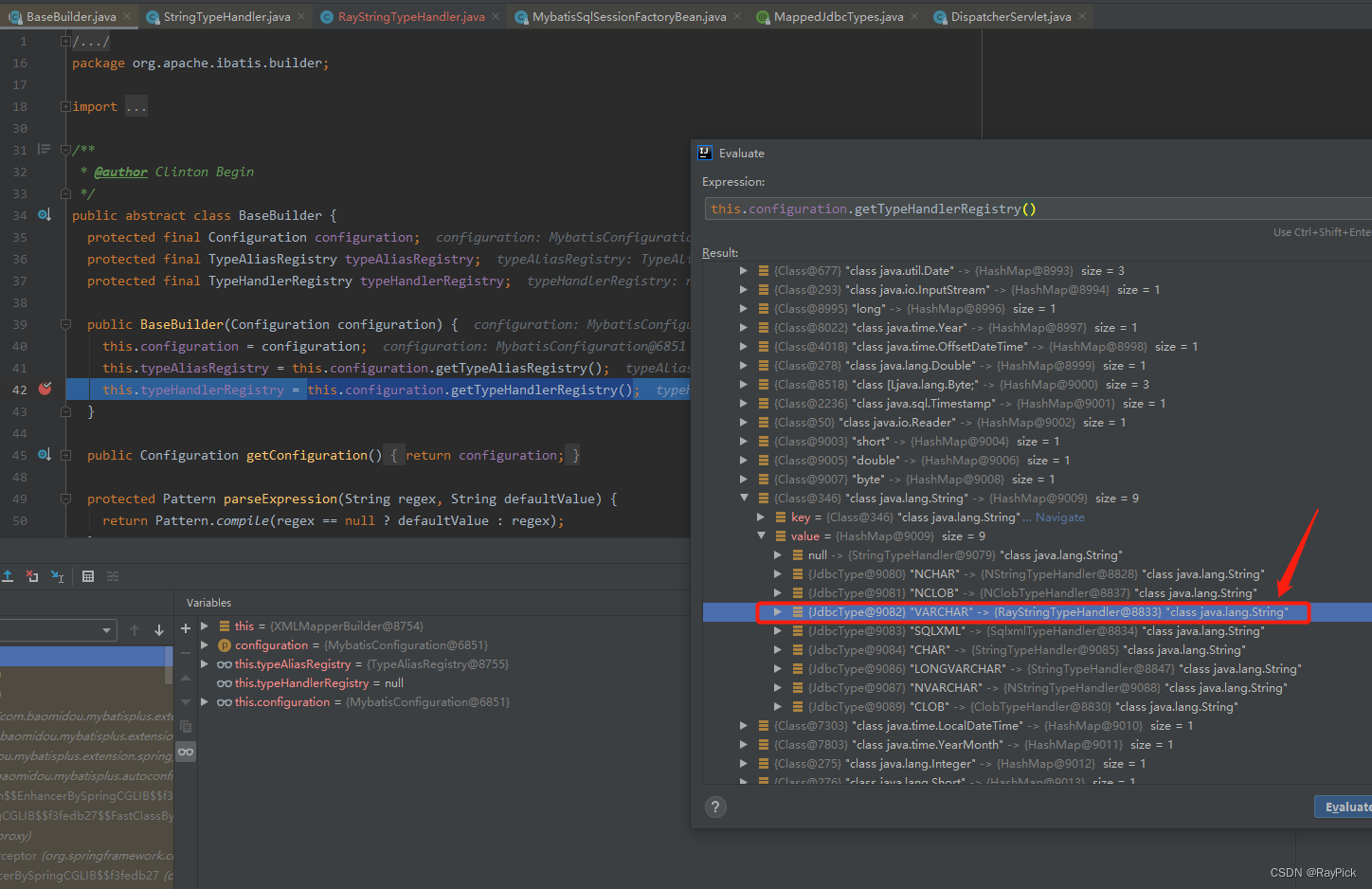Select the LONGVARCHAR StringTypeHandler row

pyautogui.click(x=1037, y=669)
